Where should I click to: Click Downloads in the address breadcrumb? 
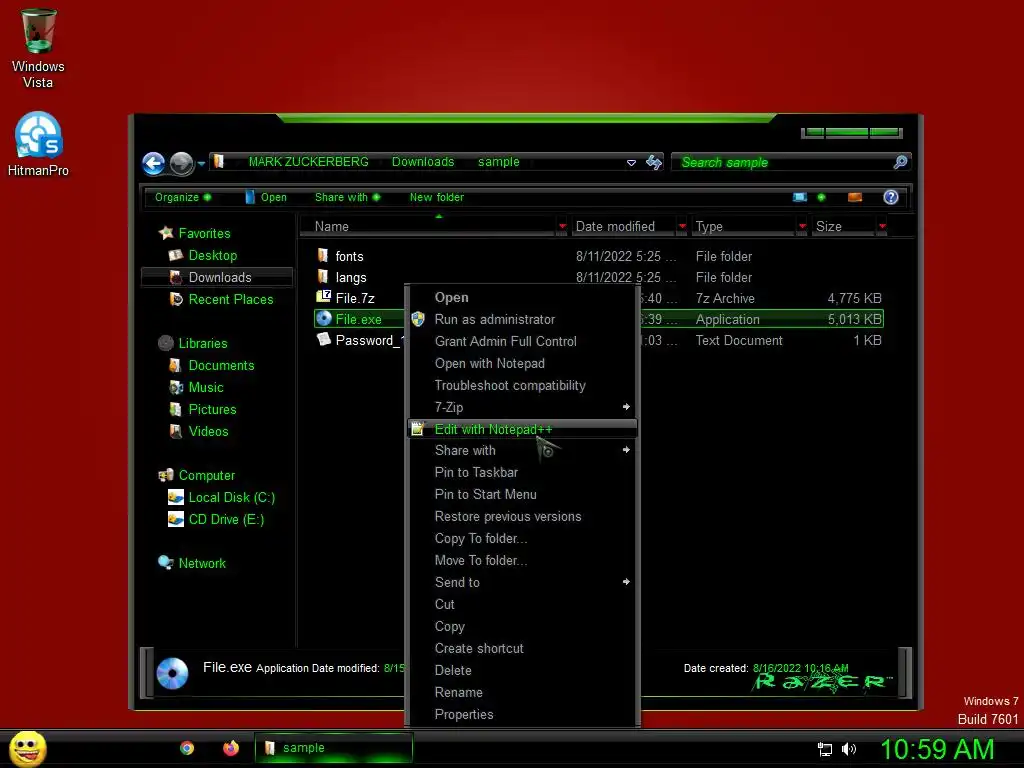point(423,162)
